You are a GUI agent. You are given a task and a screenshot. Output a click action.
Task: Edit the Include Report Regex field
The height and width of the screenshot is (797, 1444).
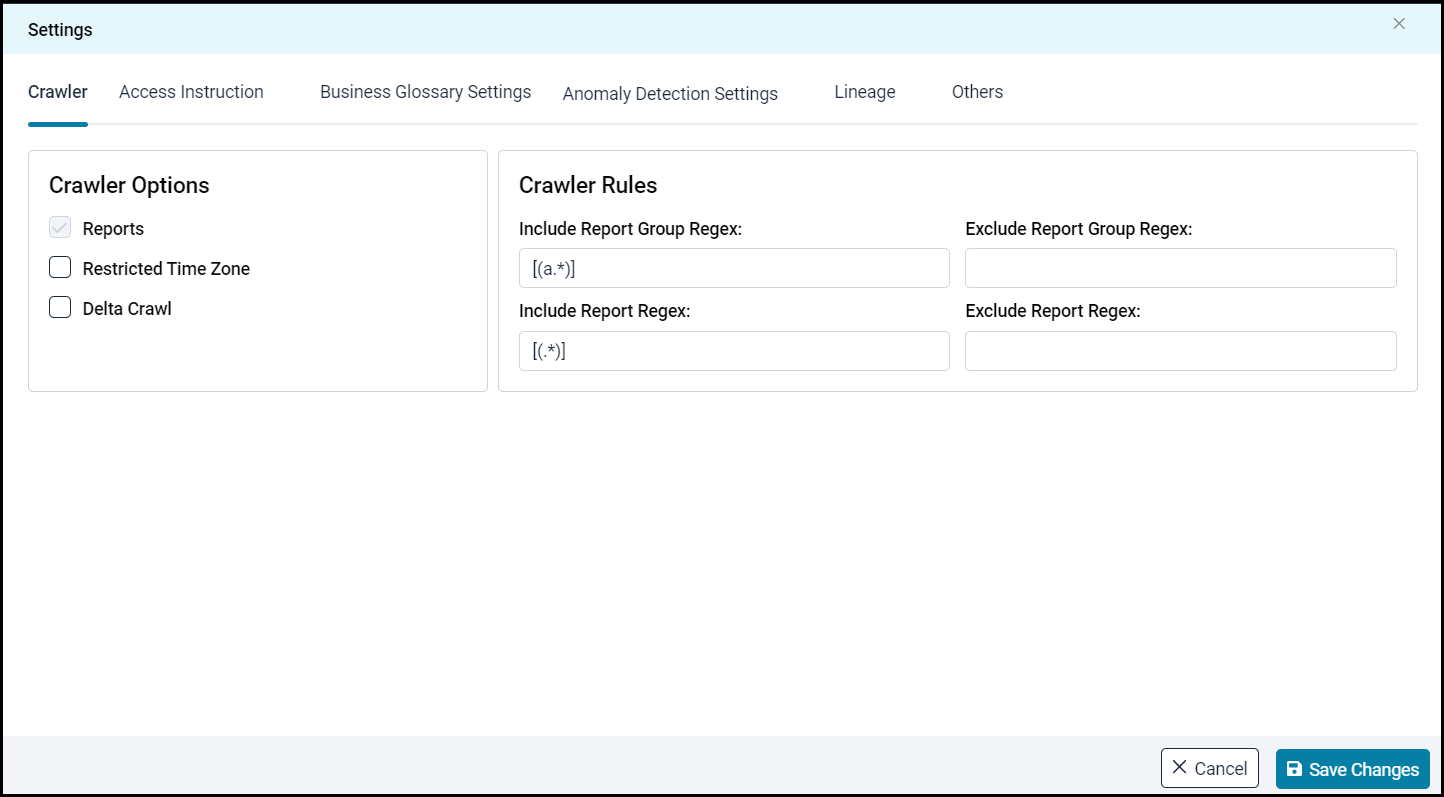click(734, 351)
